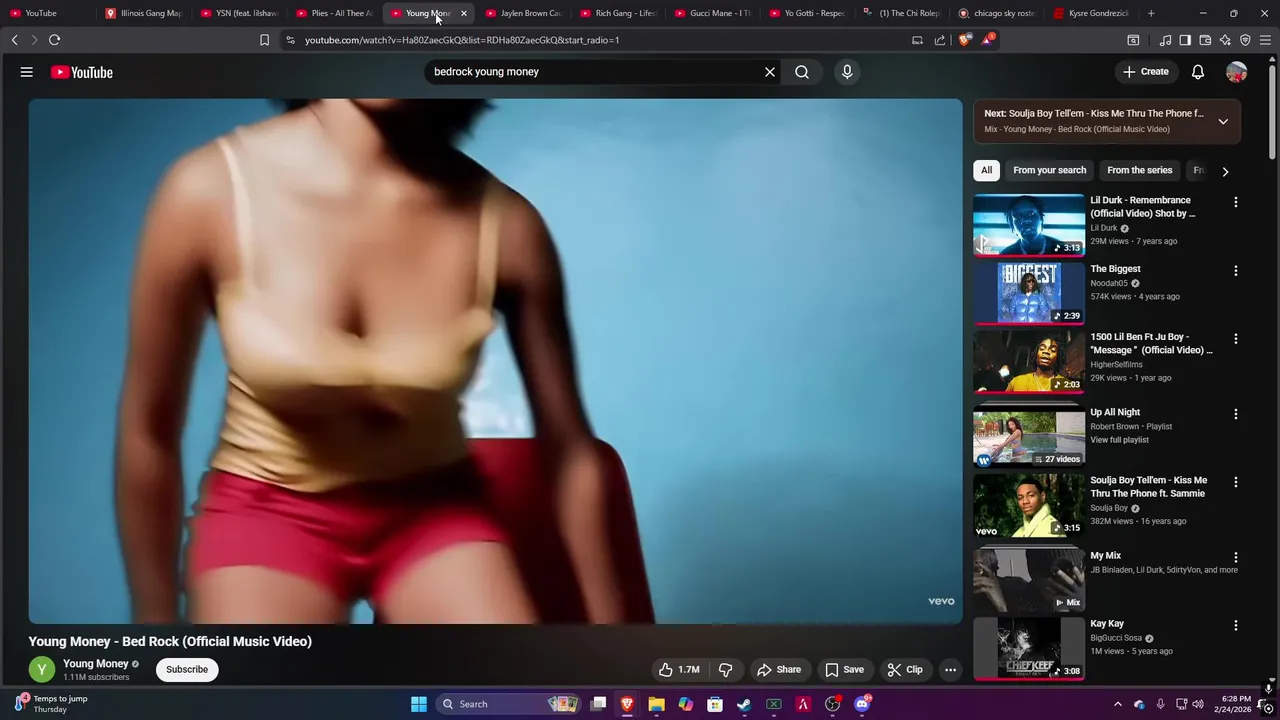Click the address bar share icon
This screenshot has height=720, width=1280.
940,40
